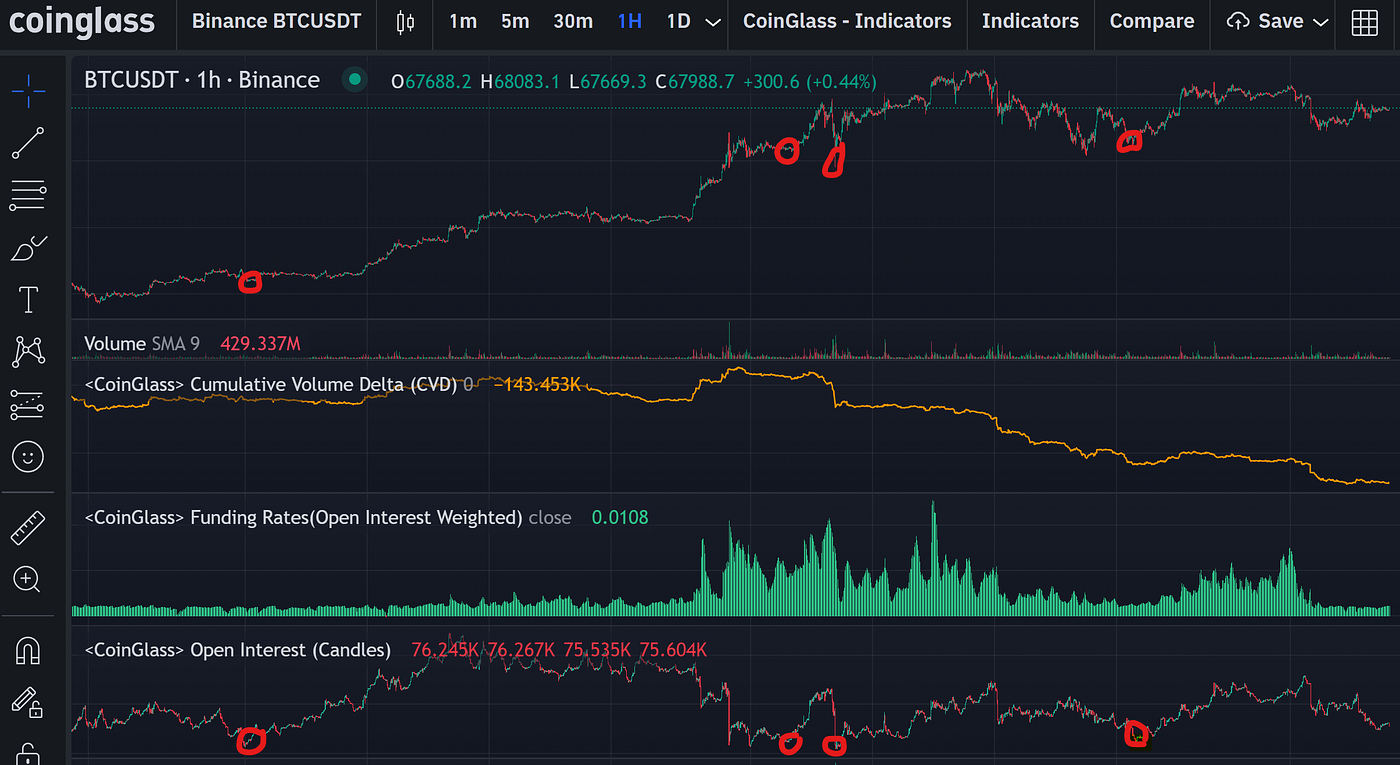
Task: Click the 76.245K open interest value
Action: pyautogui.click(x=445, y=650)
